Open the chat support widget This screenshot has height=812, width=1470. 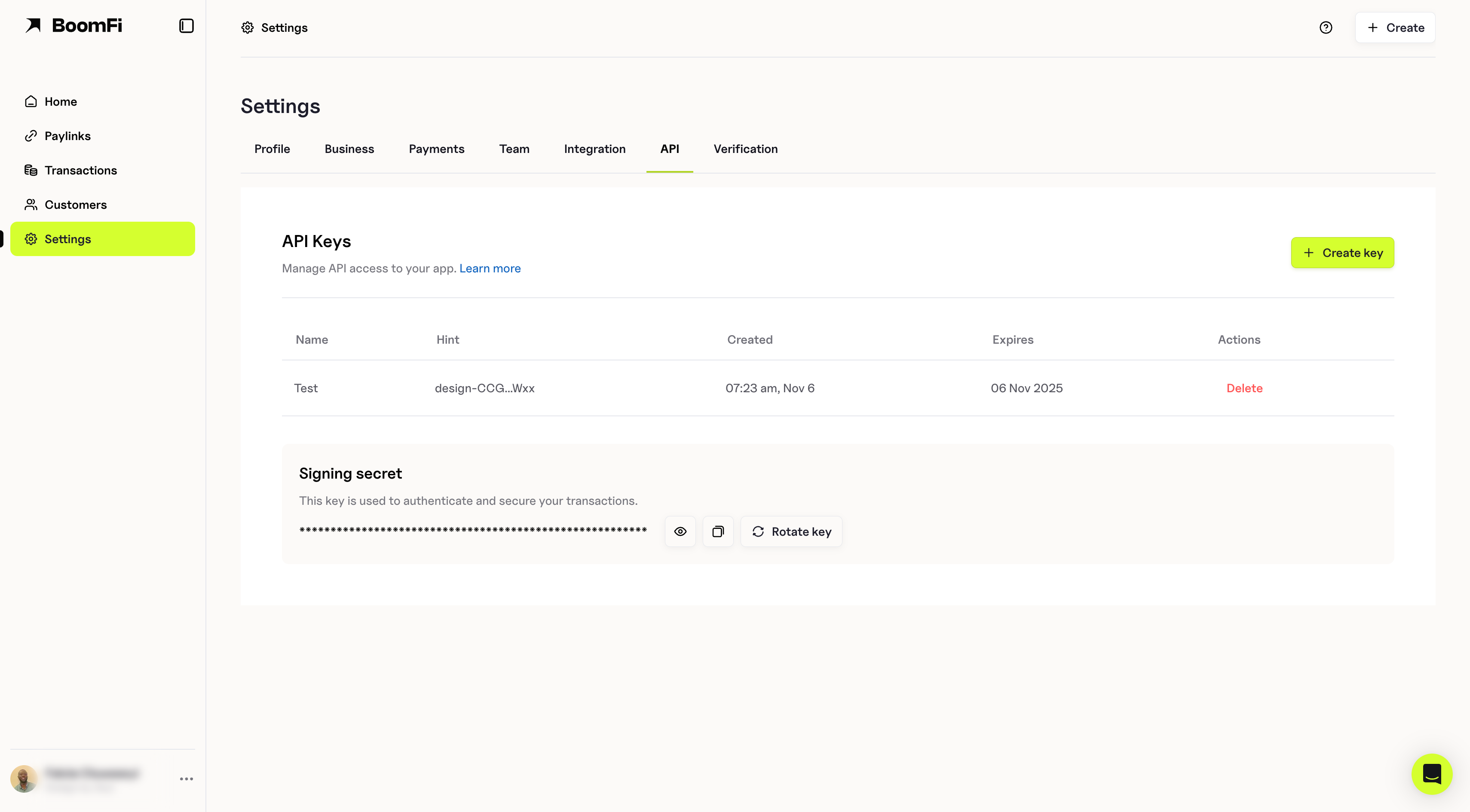(x=1431, y=774)
